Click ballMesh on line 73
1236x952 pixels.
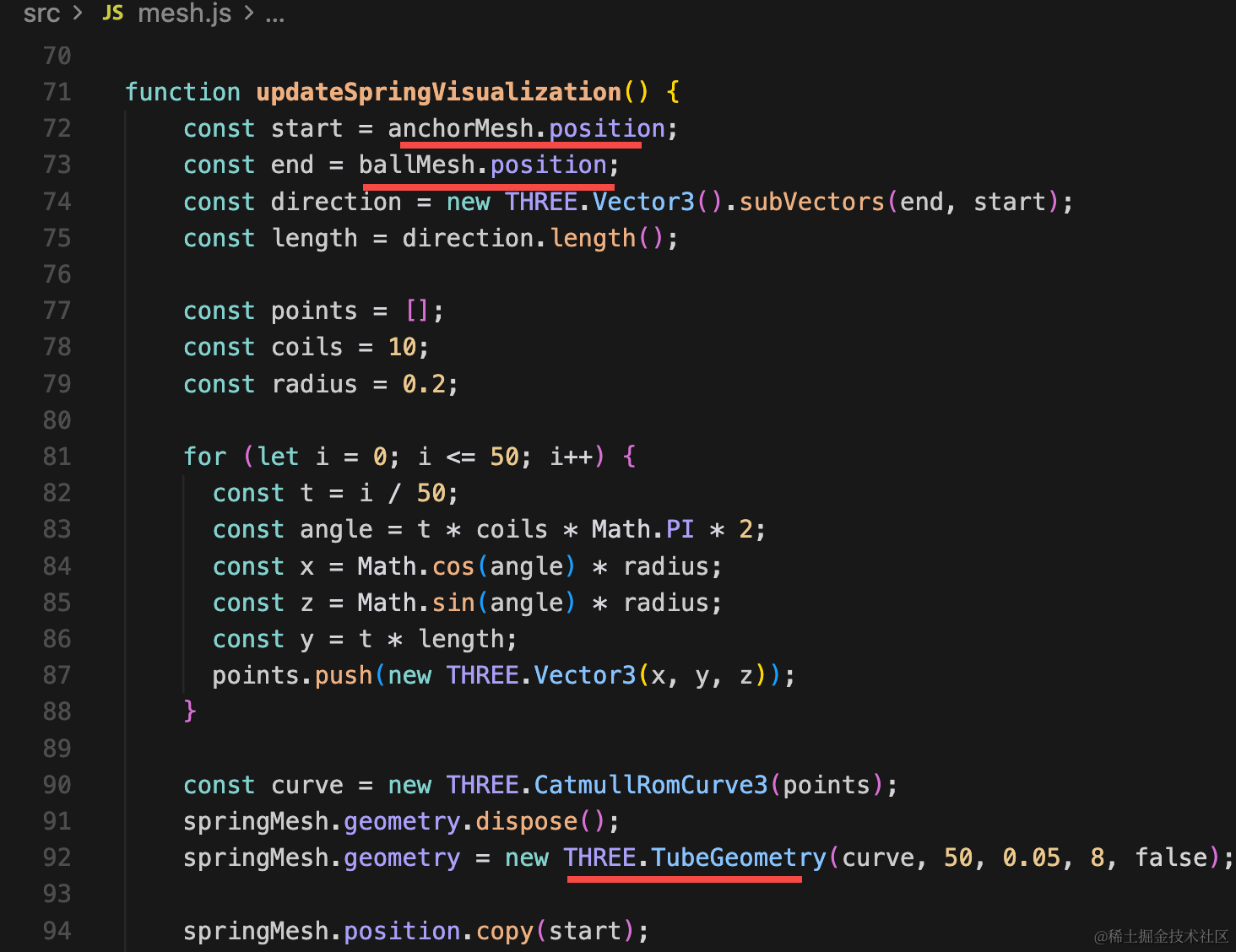417,165
